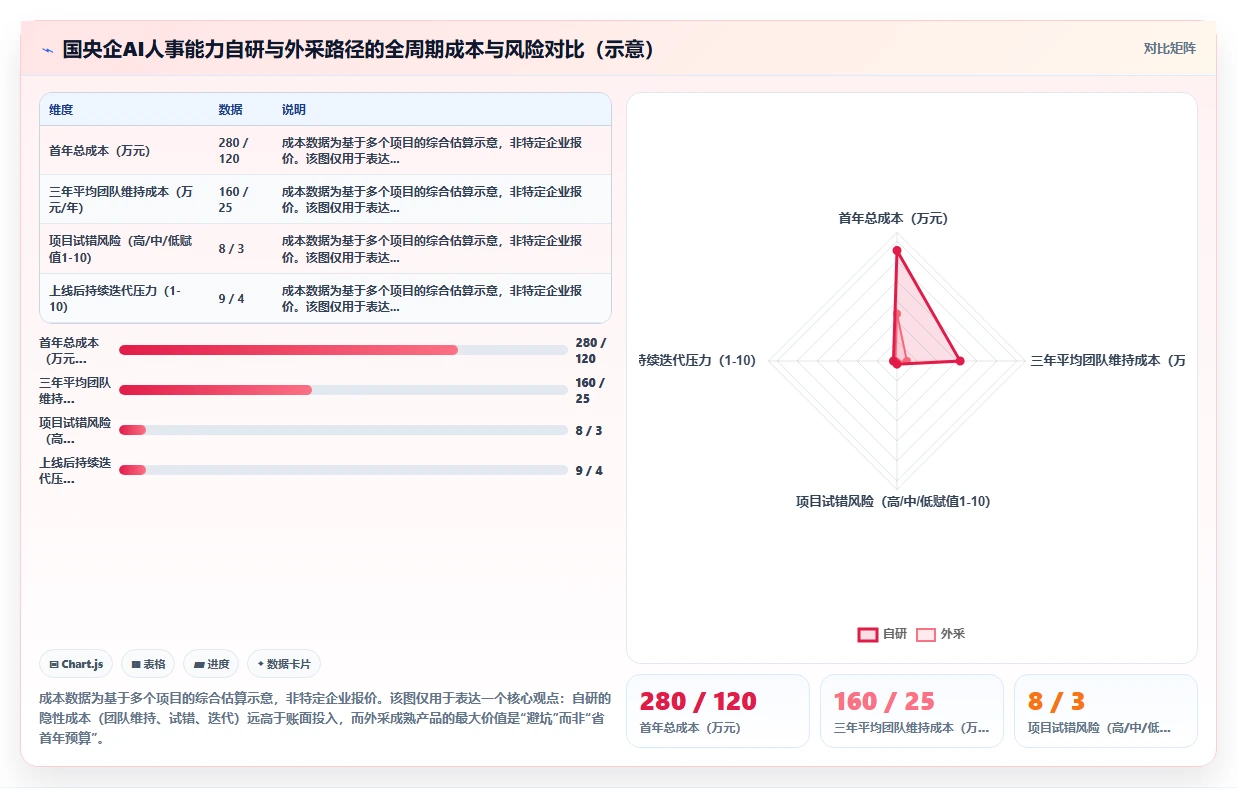Click the 160 / 25 table data cell
Screen dimensions: 1237x788
point(241,200)
